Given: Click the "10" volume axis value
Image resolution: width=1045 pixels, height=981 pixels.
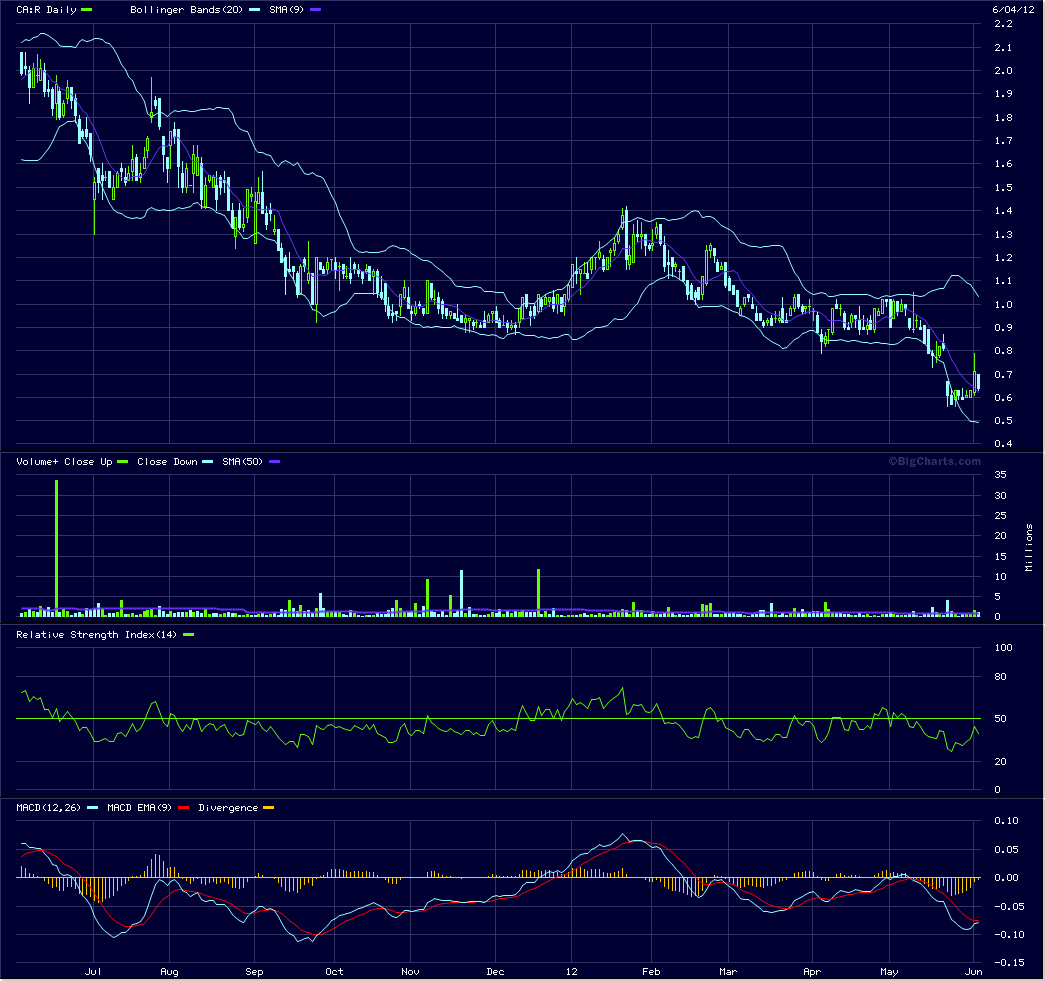Looking at the screenshot, I should pyautogui.click(x=1000, y=577).
